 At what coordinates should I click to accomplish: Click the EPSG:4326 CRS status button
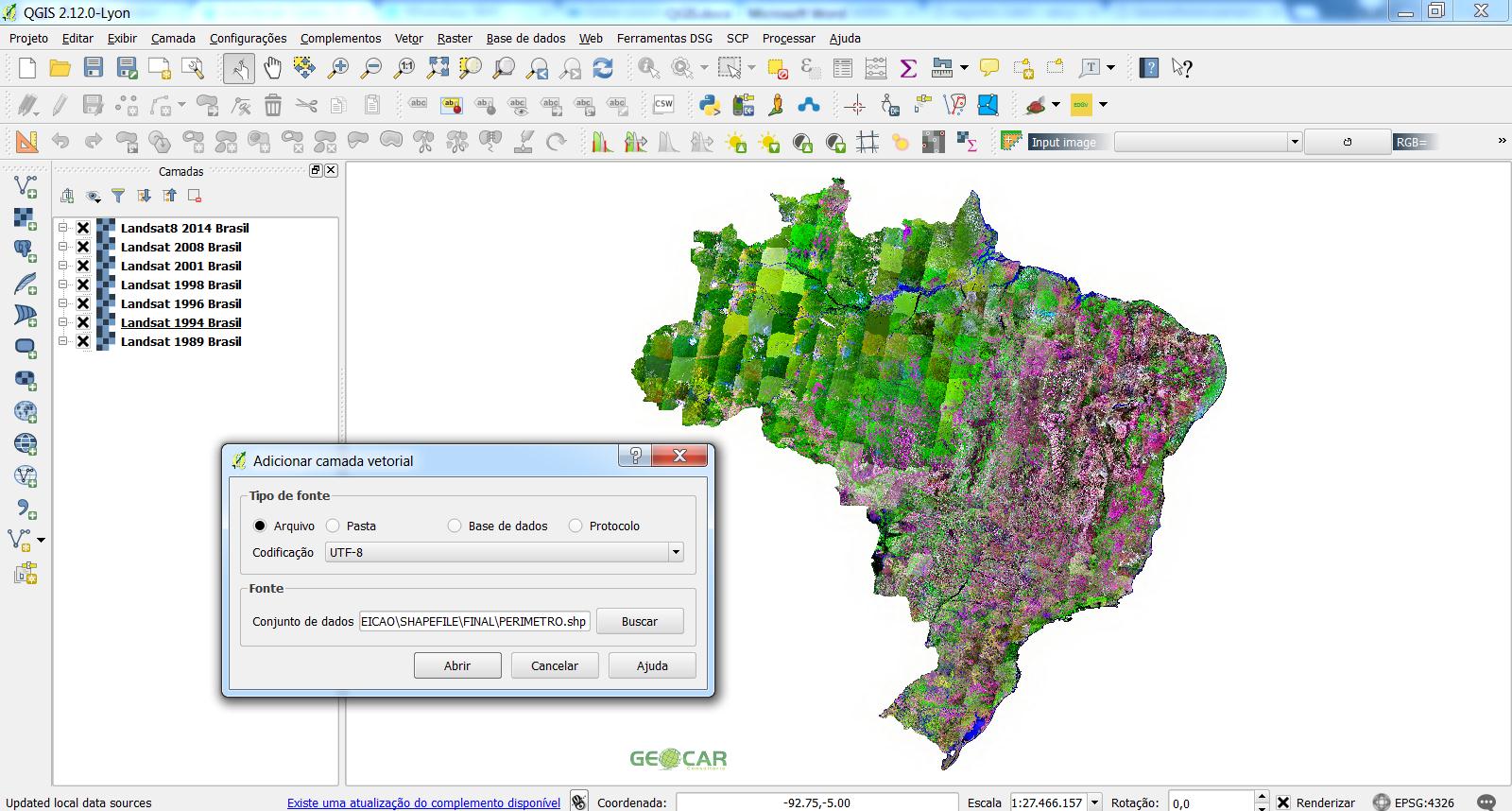click(1414, 802)
